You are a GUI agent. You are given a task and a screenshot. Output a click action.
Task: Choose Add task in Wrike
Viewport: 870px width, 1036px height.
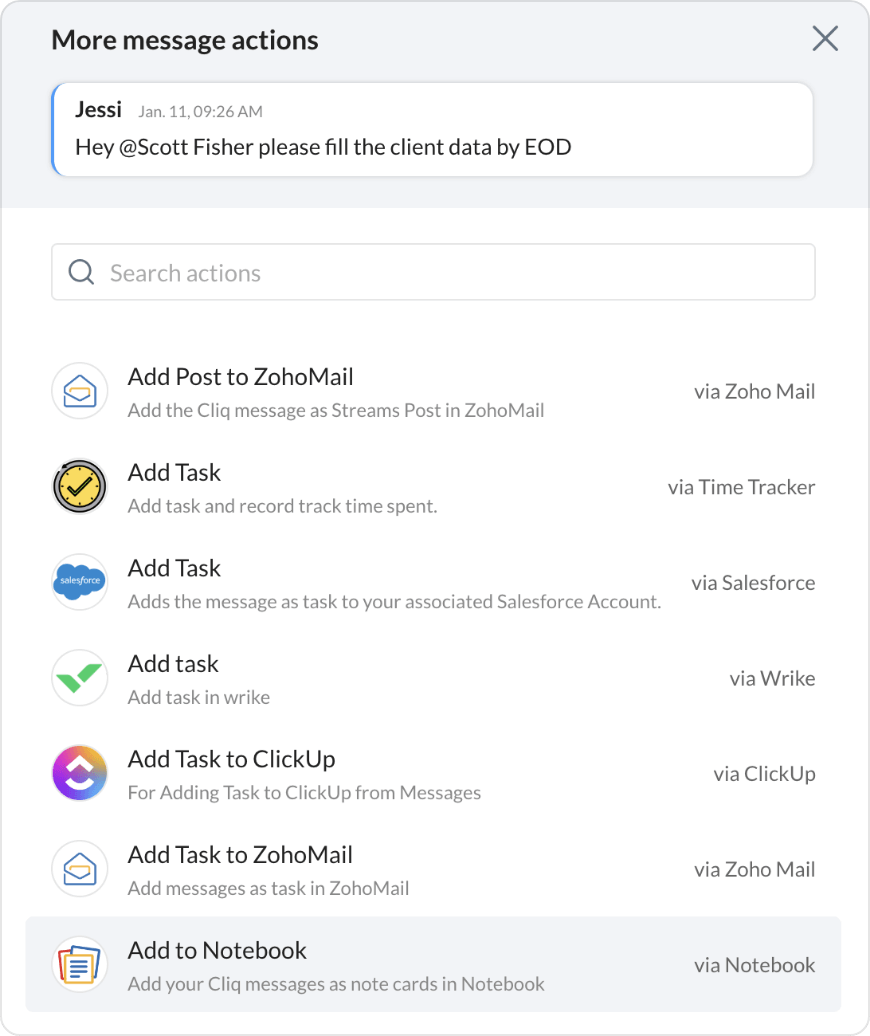(x=173, y=665)
